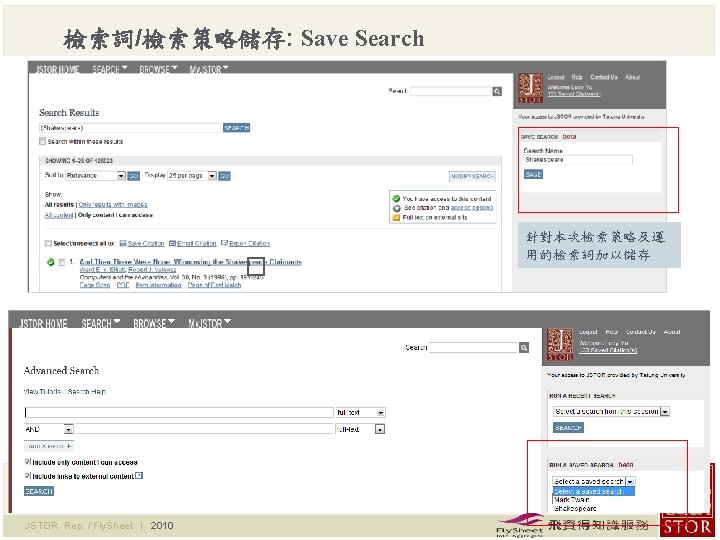Click the Export Citation icon

click(x=224, y=243)
